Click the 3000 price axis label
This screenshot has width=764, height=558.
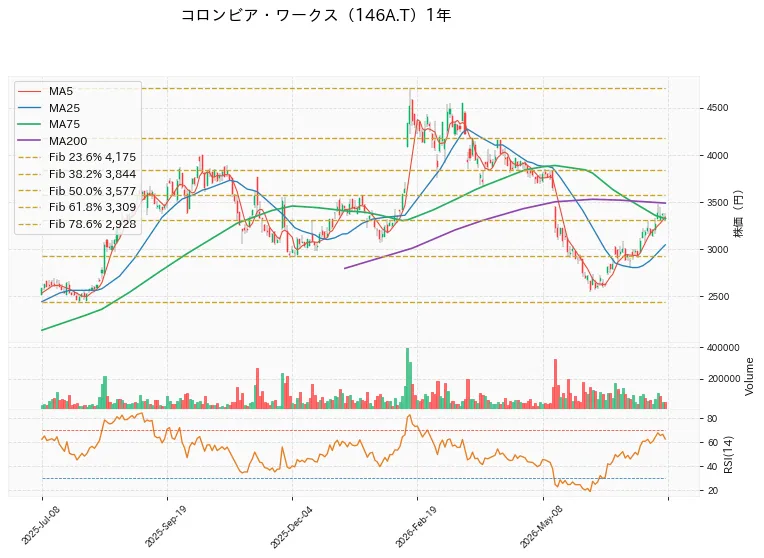point(717,250)
